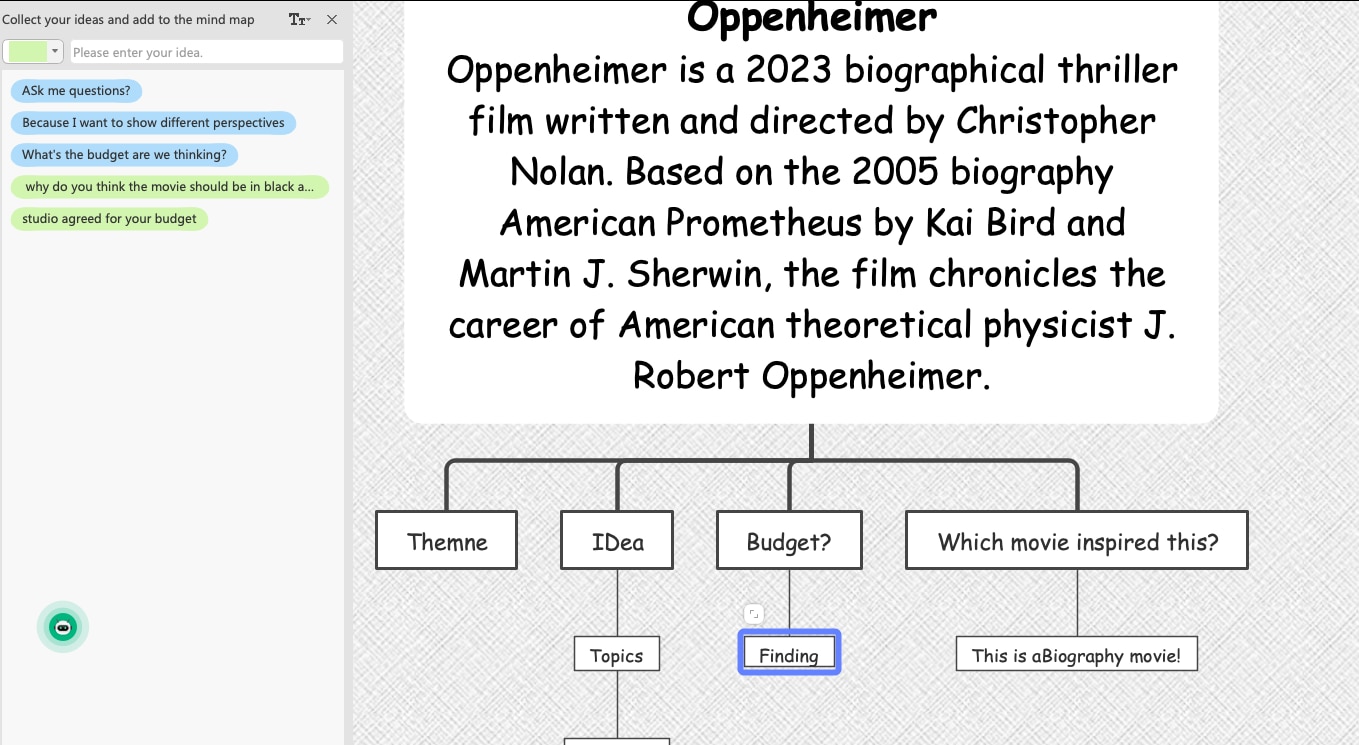Click the highlighted Finding subtopic node

789,655
